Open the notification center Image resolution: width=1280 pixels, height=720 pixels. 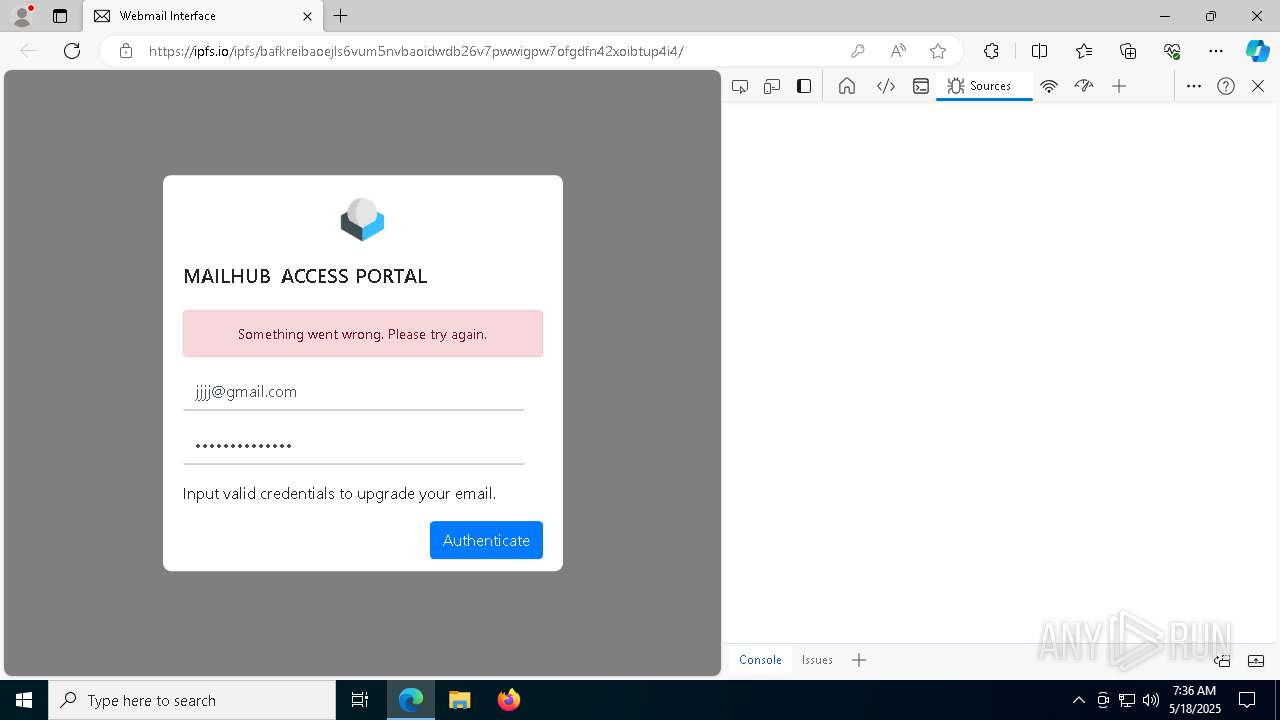[1247, 700]
